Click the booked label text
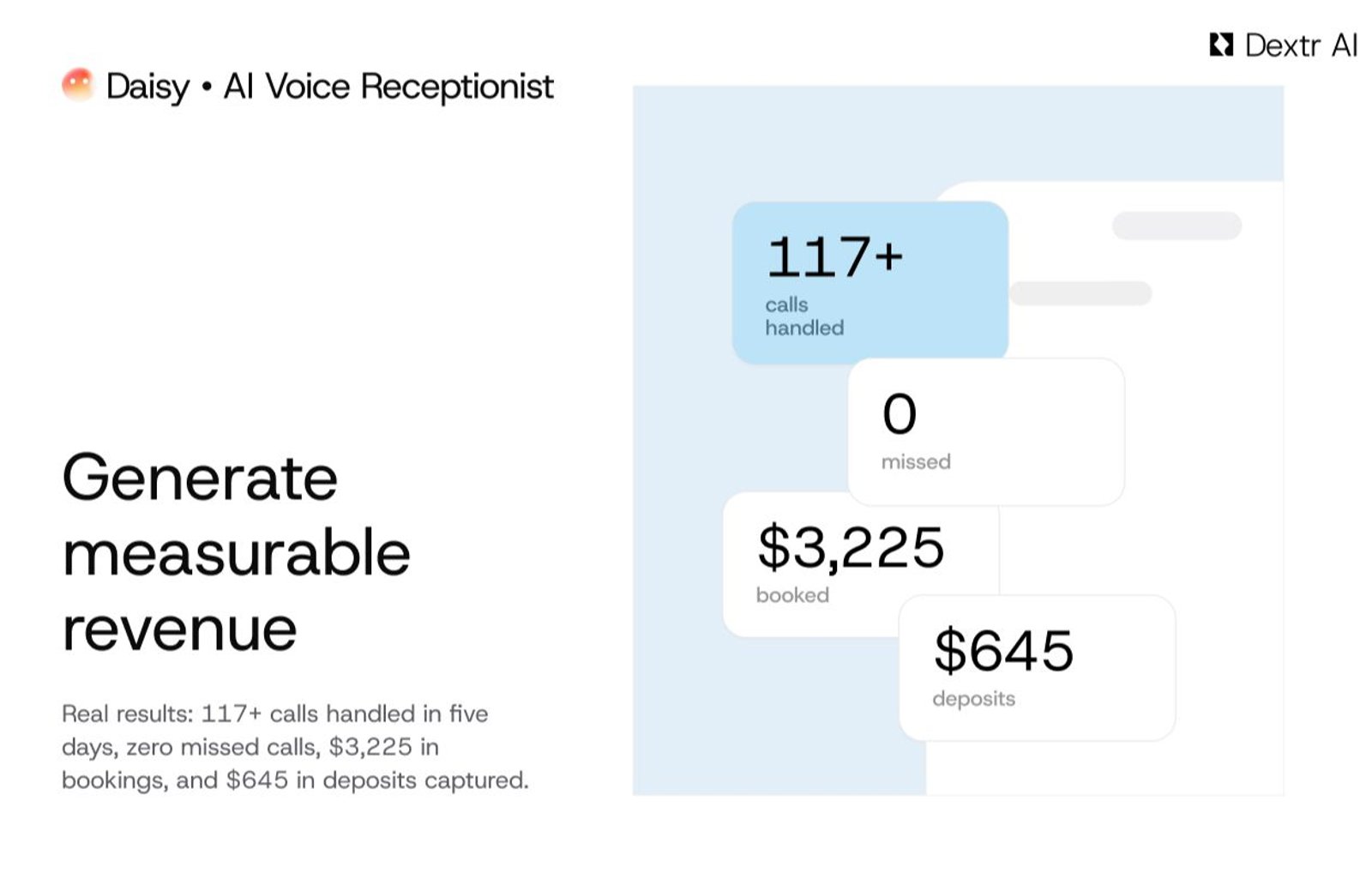Viewport: 1372px width, 885px height. coord(792,595)
